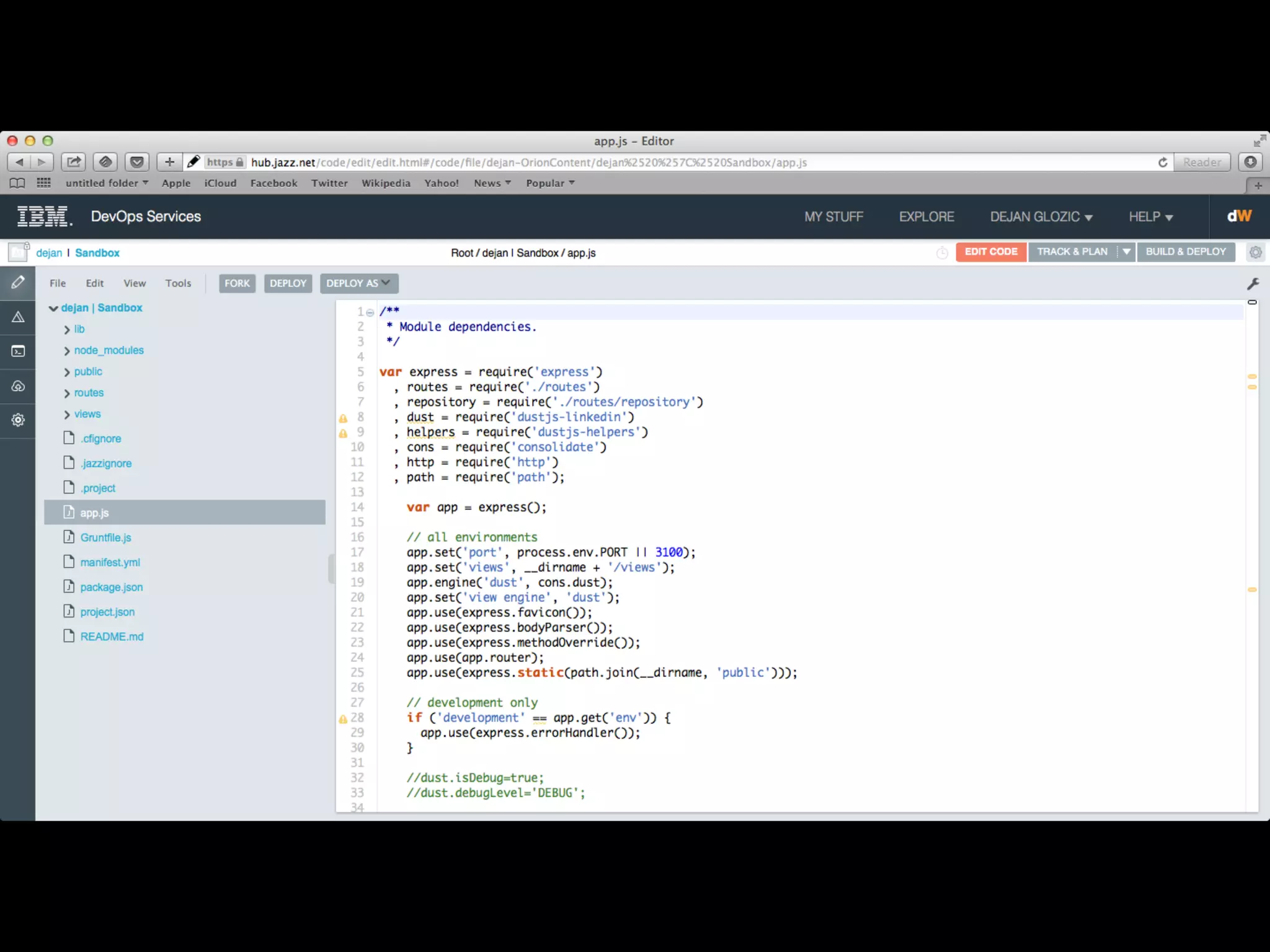The height and width of the screenshot is (952, 1270).
Task: Click the Build & Deploy button
Action: (x=1185, y=252)
